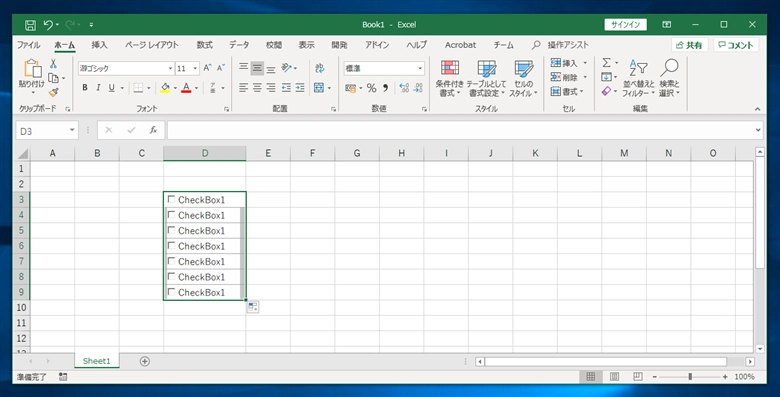Open the font name dropdown 游ゴシック

point(170,69)
